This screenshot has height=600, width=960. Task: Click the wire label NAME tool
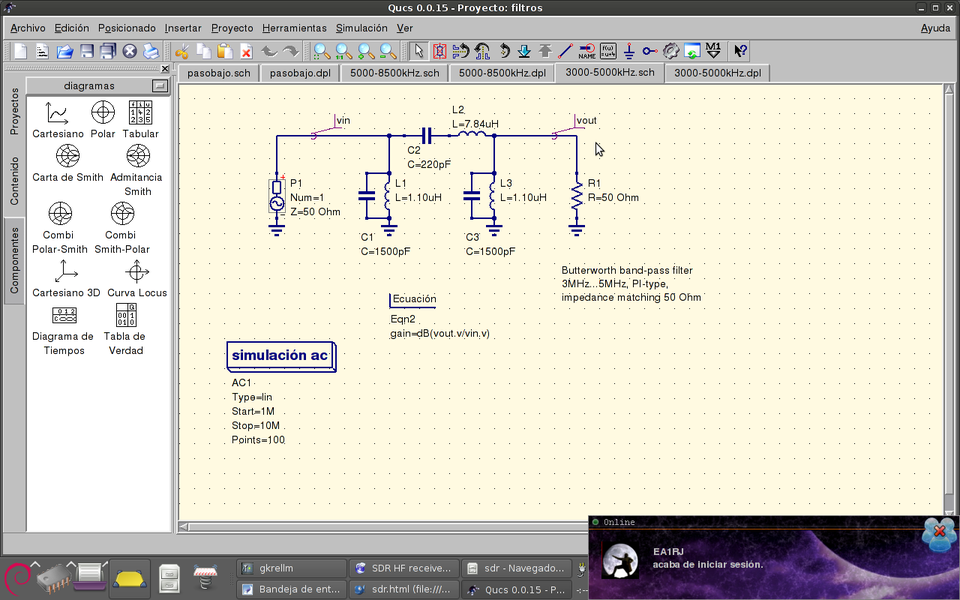pyautogui.click(x=587, y=51)
